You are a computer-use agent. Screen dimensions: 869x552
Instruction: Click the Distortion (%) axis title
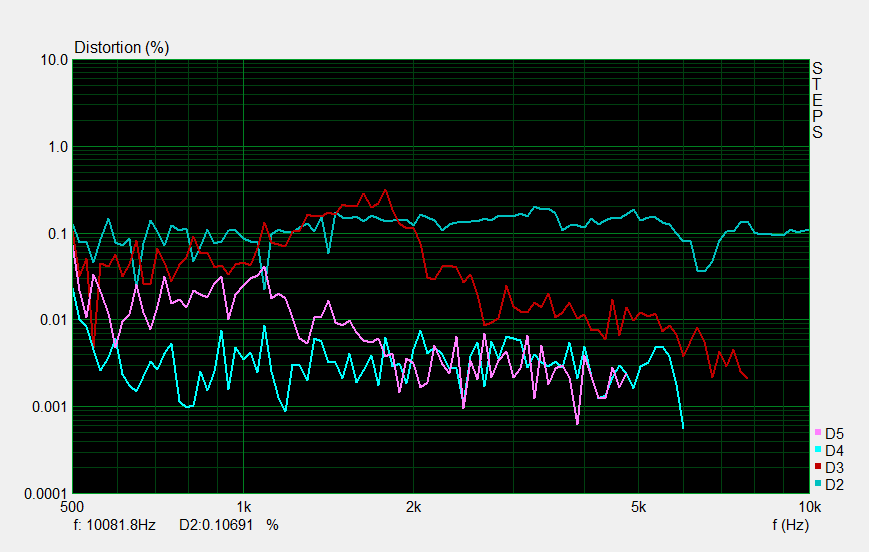121,48
